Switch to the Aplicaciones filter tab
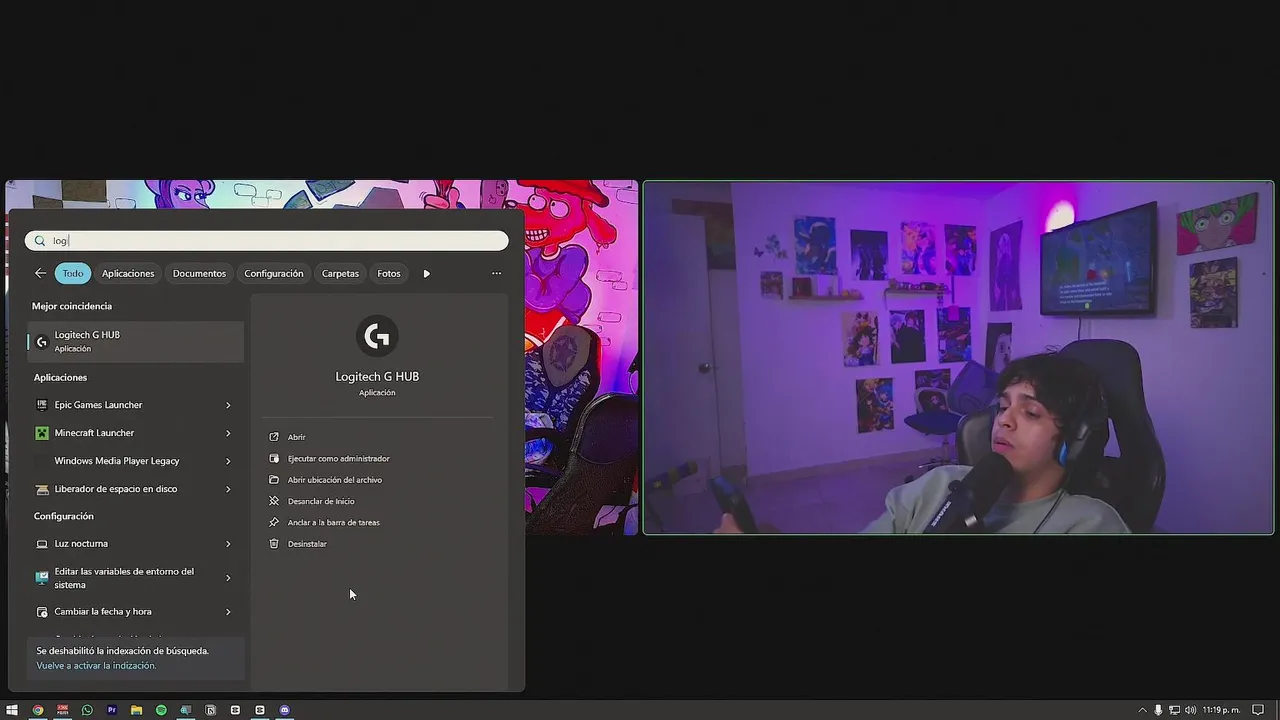This screenshot has width=1280, height=720. 128,273
